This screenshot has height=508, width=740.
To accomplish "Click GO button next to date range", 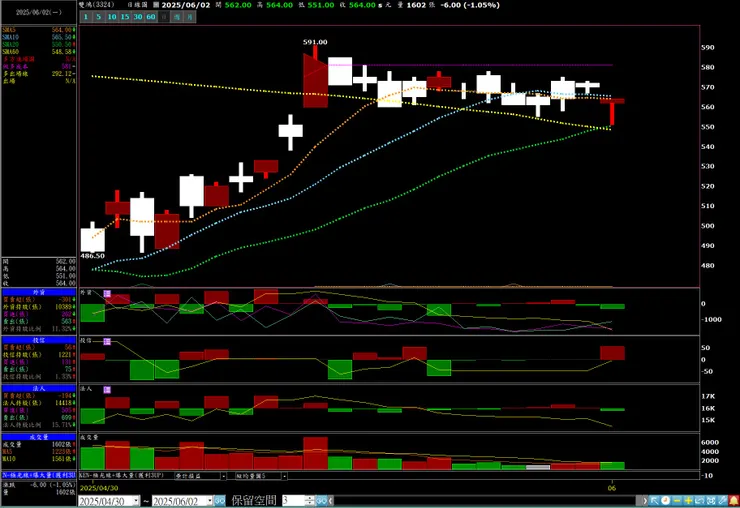I will tap(219, 501).
